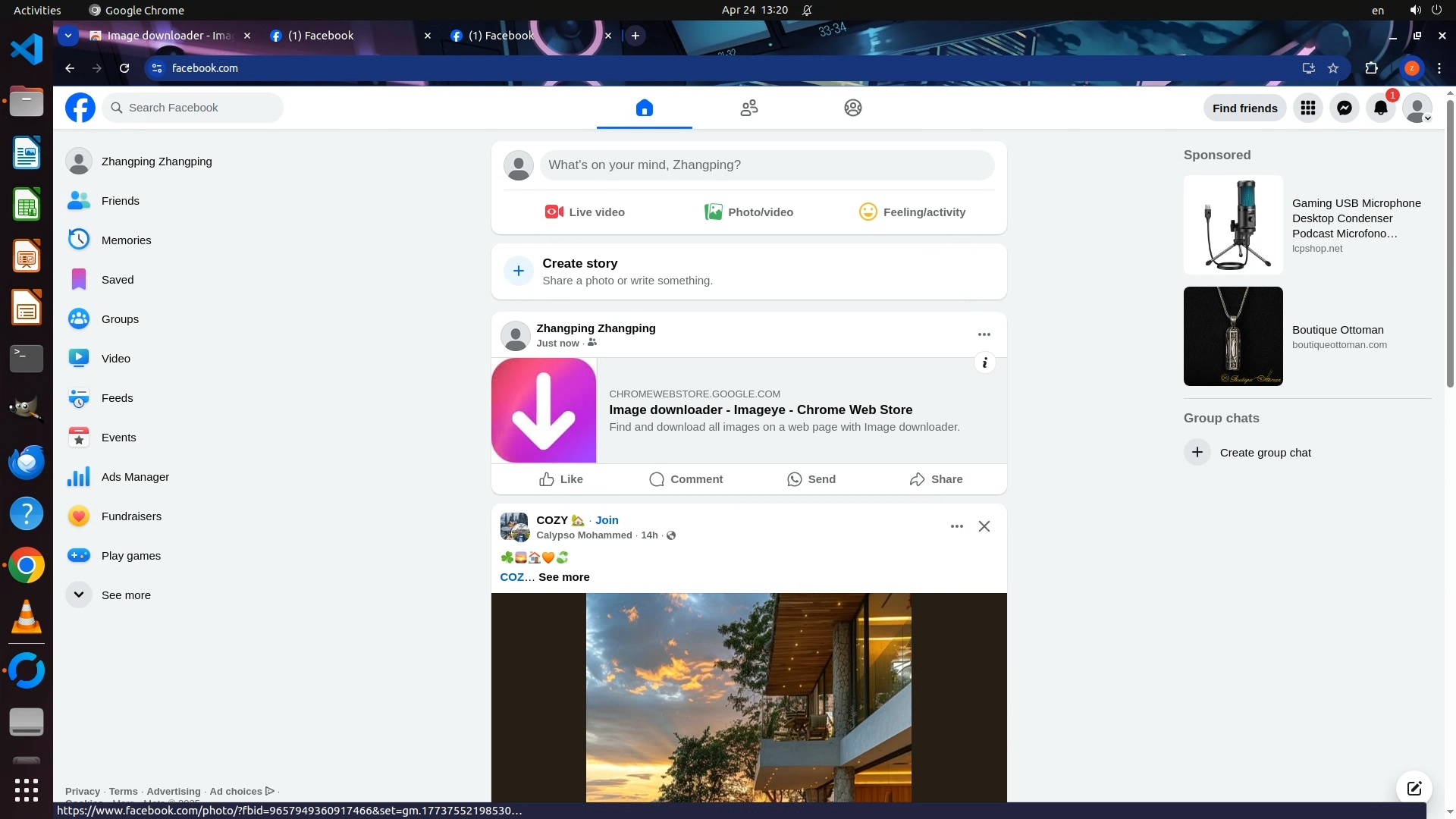Click the Home icon tab
The image size is (1456, 819).
pyautogui.click(x=644, y=108)
